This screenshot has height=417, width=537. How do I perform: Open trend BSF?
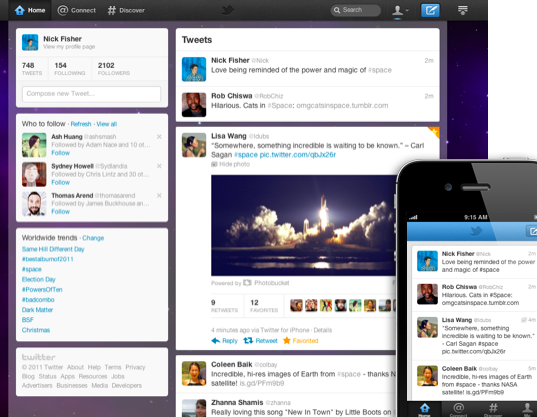(x=28, y=320)
